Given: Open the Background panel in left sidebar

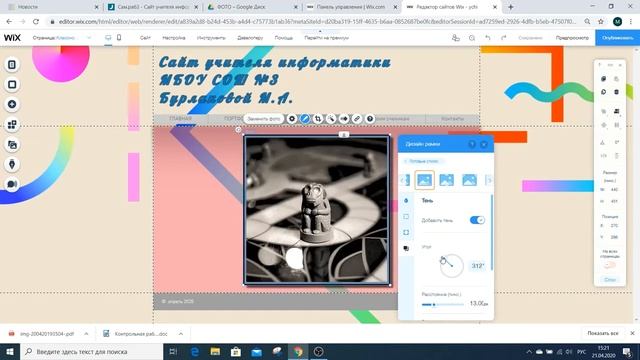Looking at the screenshot, I should click(x=12, y=84).
